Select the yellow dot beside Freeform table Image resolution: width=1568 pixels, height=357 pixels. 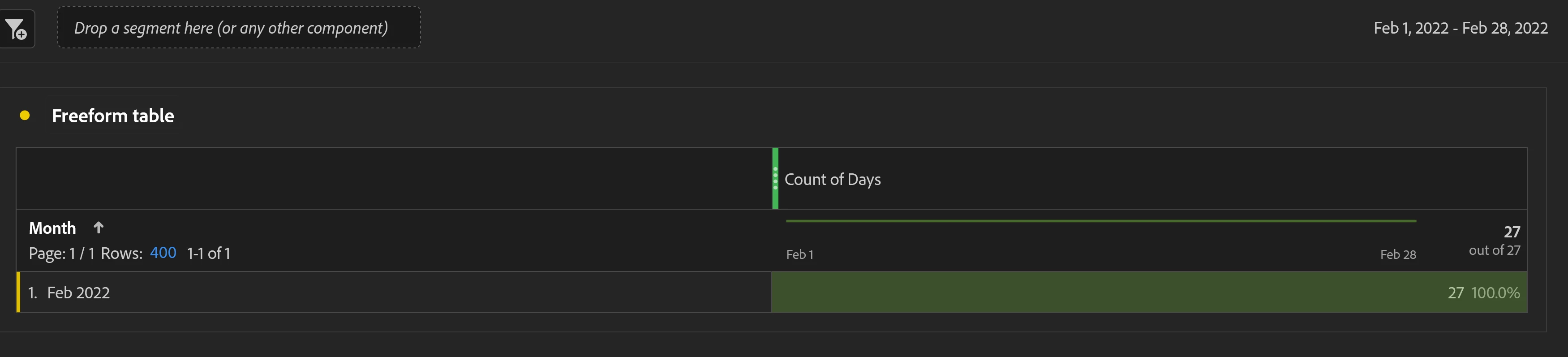(25, 115)
